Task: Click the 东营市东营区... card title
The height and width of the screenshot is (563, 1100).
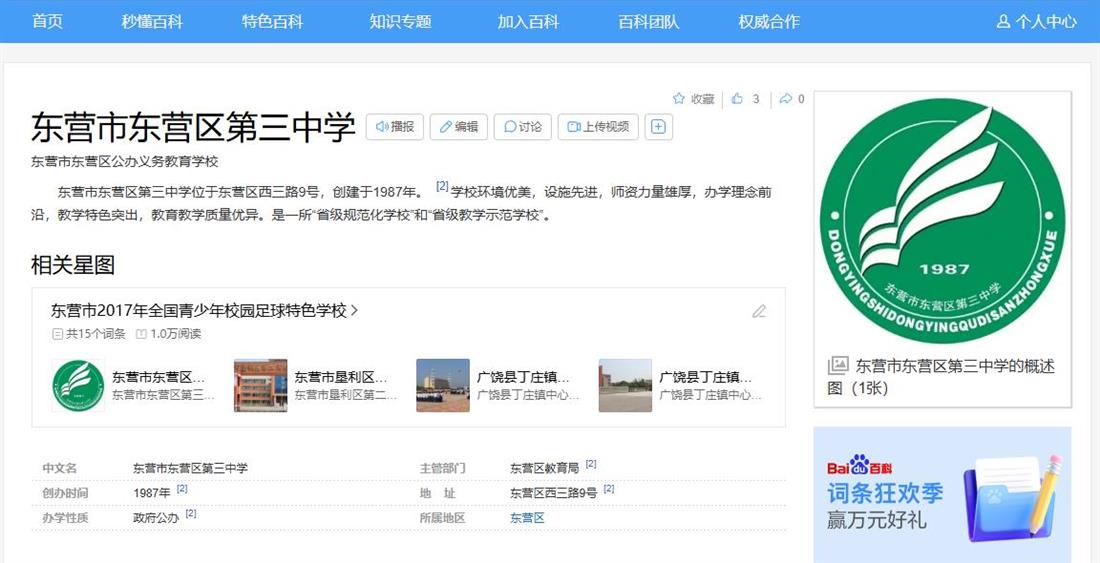Action: point(159,377)
